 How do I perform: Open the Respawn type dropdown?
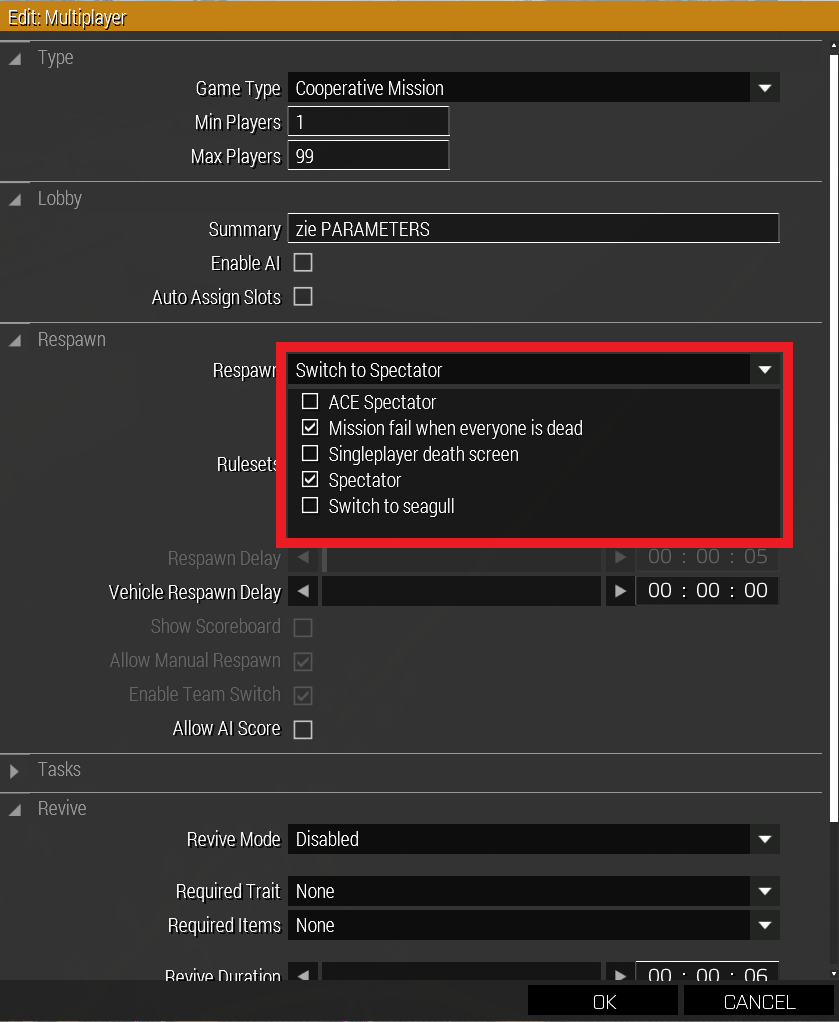click(533, 370)
